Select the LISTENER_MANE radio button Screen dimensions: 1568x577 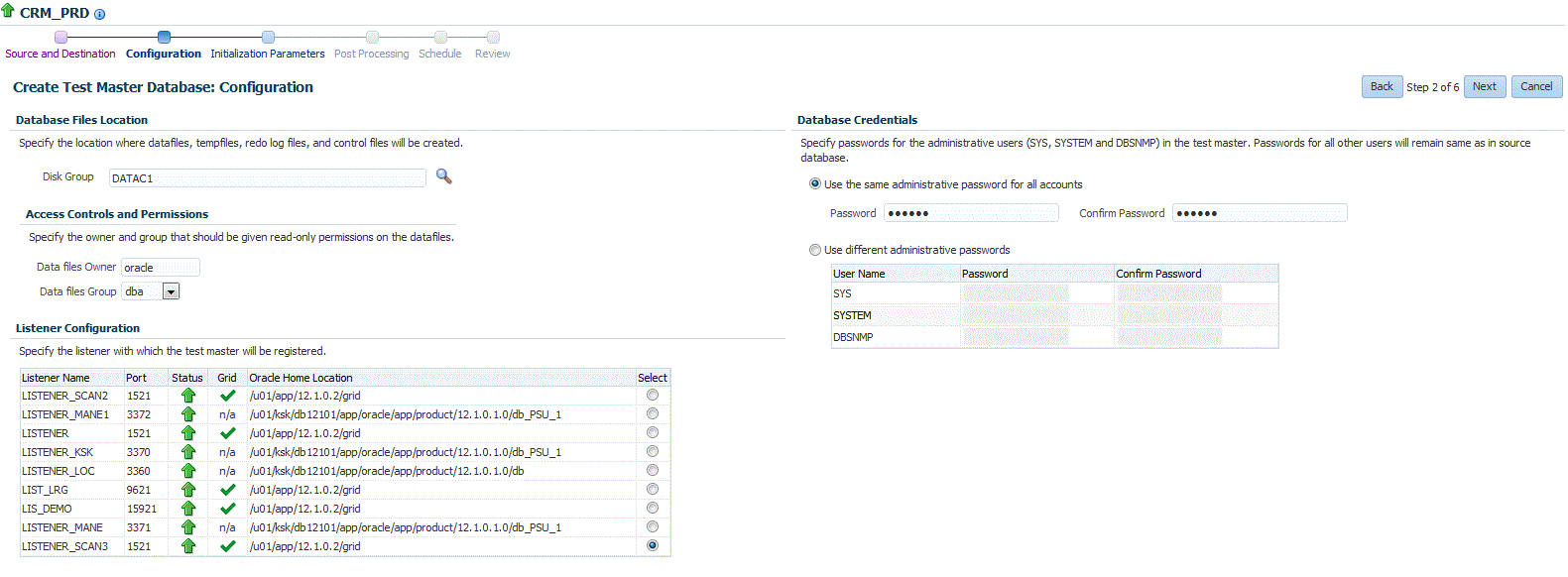pos(652,526)
